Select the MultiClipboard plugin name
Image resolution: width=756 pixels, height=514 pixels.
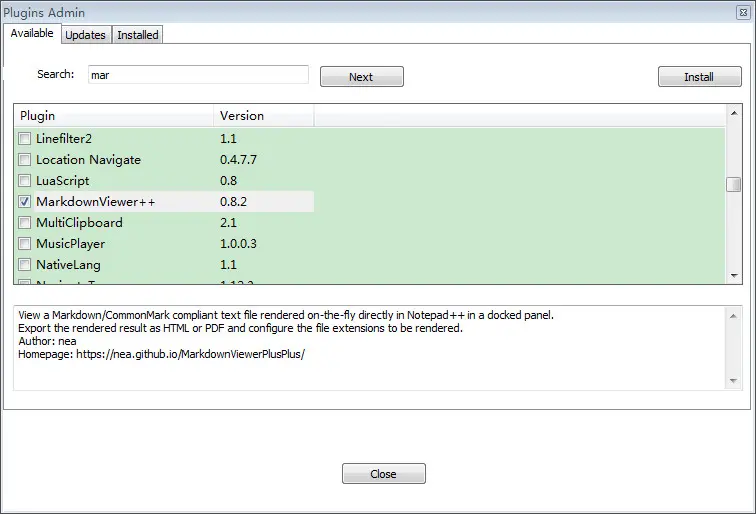(x=80, y=223)
